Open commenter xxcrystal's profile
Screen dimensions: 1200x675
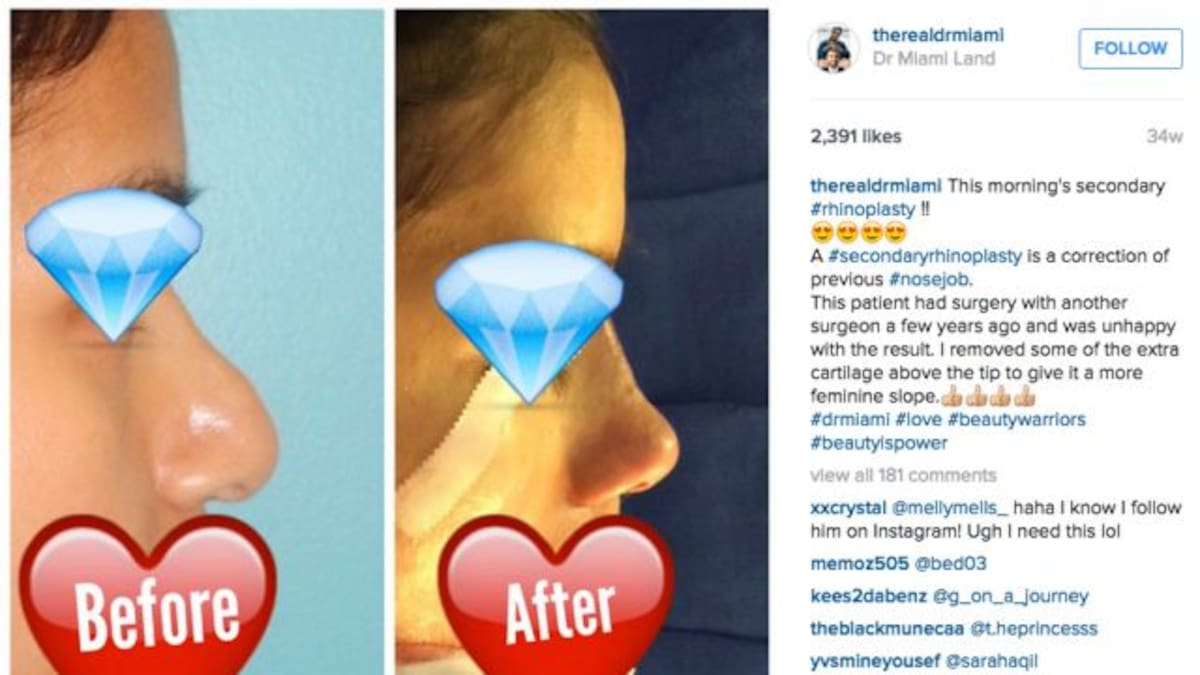[x=848, y=507]
